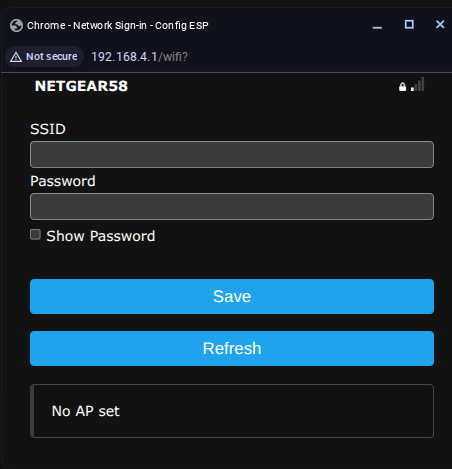Viewport: 452px width, 469px height.
Task: Click the SSID field label
Action: (48, 129)
